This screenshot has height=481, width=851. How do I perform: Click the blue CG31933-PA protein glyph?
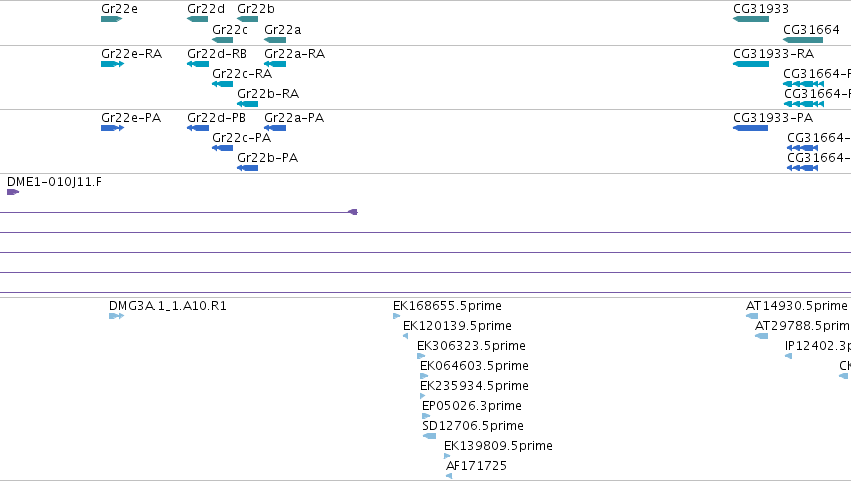pos(751,128)
